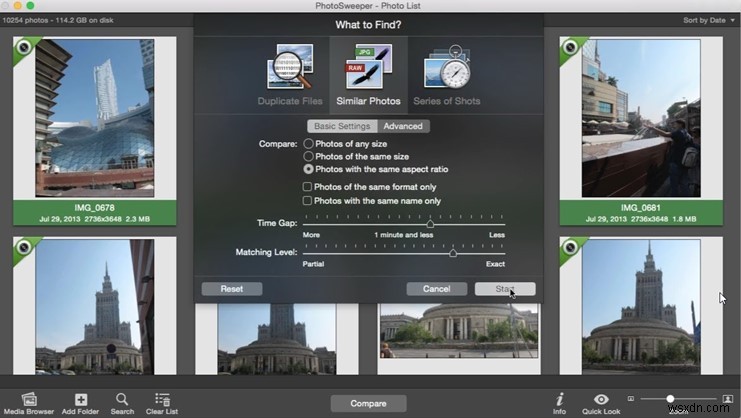
Task: Click the IMG_0681 file name label
Action: (640, 207)
